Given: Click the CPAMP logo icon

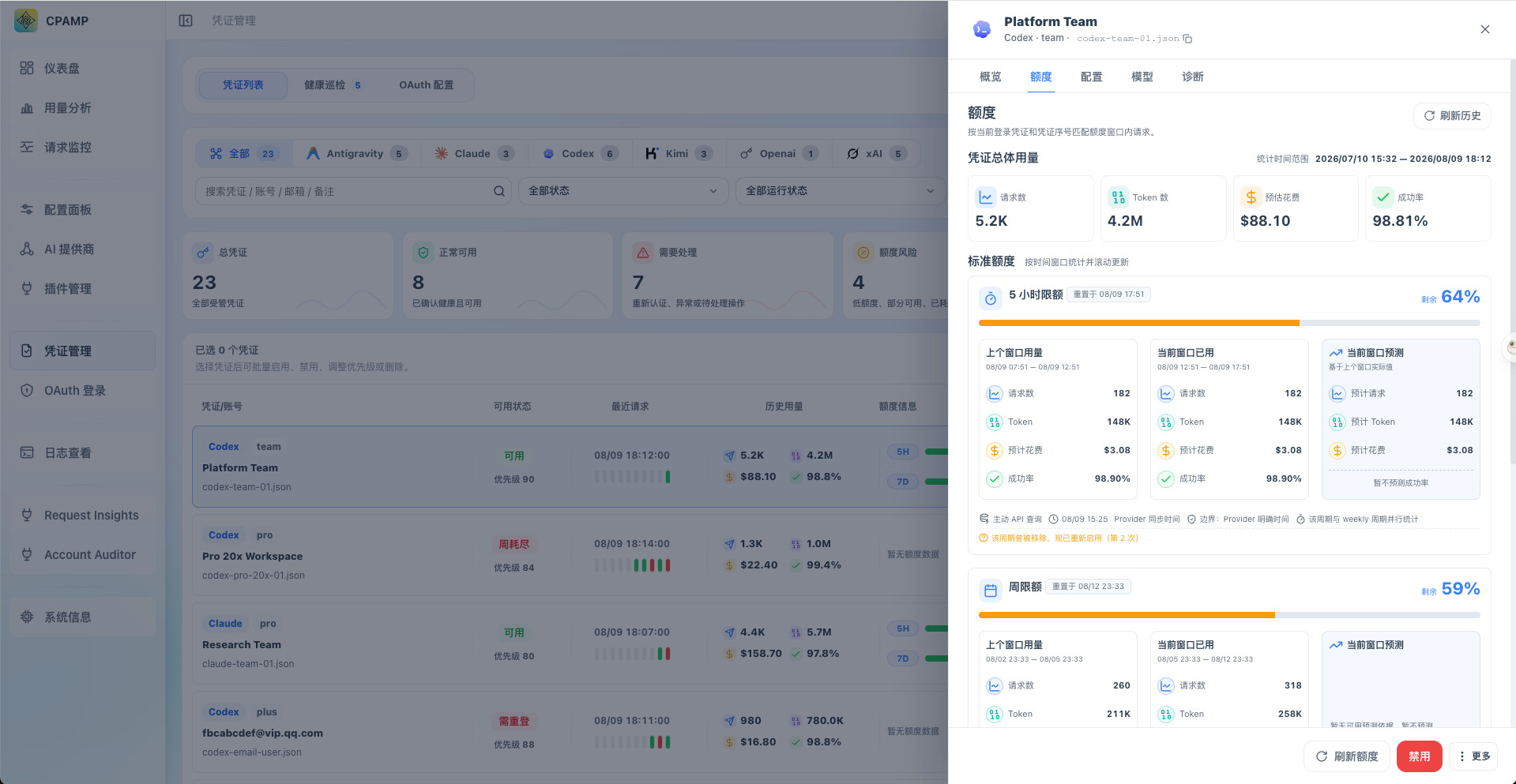Looking at the screenshot, I should coord(26,21).
